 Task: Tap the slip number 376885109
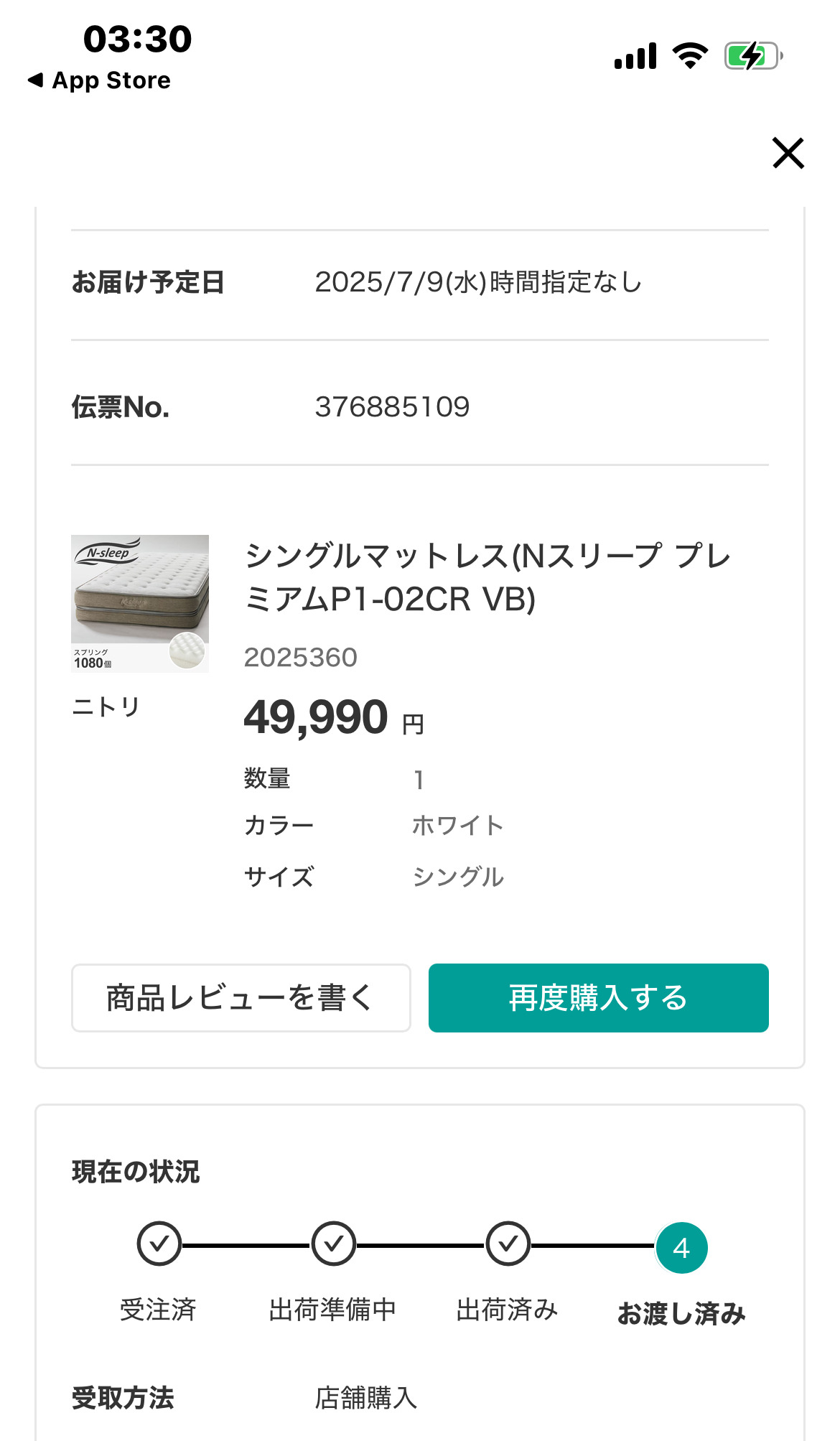click(392, 407)
